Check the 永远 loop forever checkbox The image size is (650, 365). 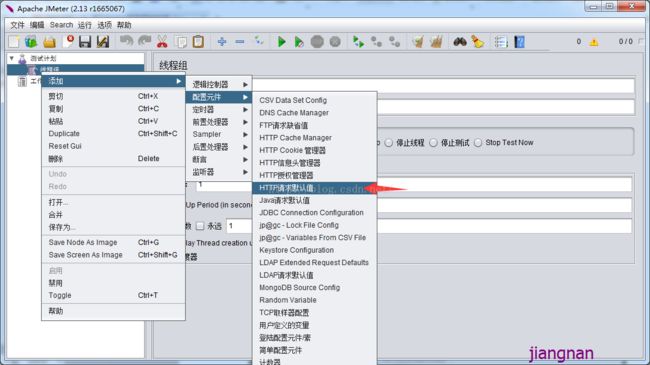pyautogui.click(x=200, y=226)
